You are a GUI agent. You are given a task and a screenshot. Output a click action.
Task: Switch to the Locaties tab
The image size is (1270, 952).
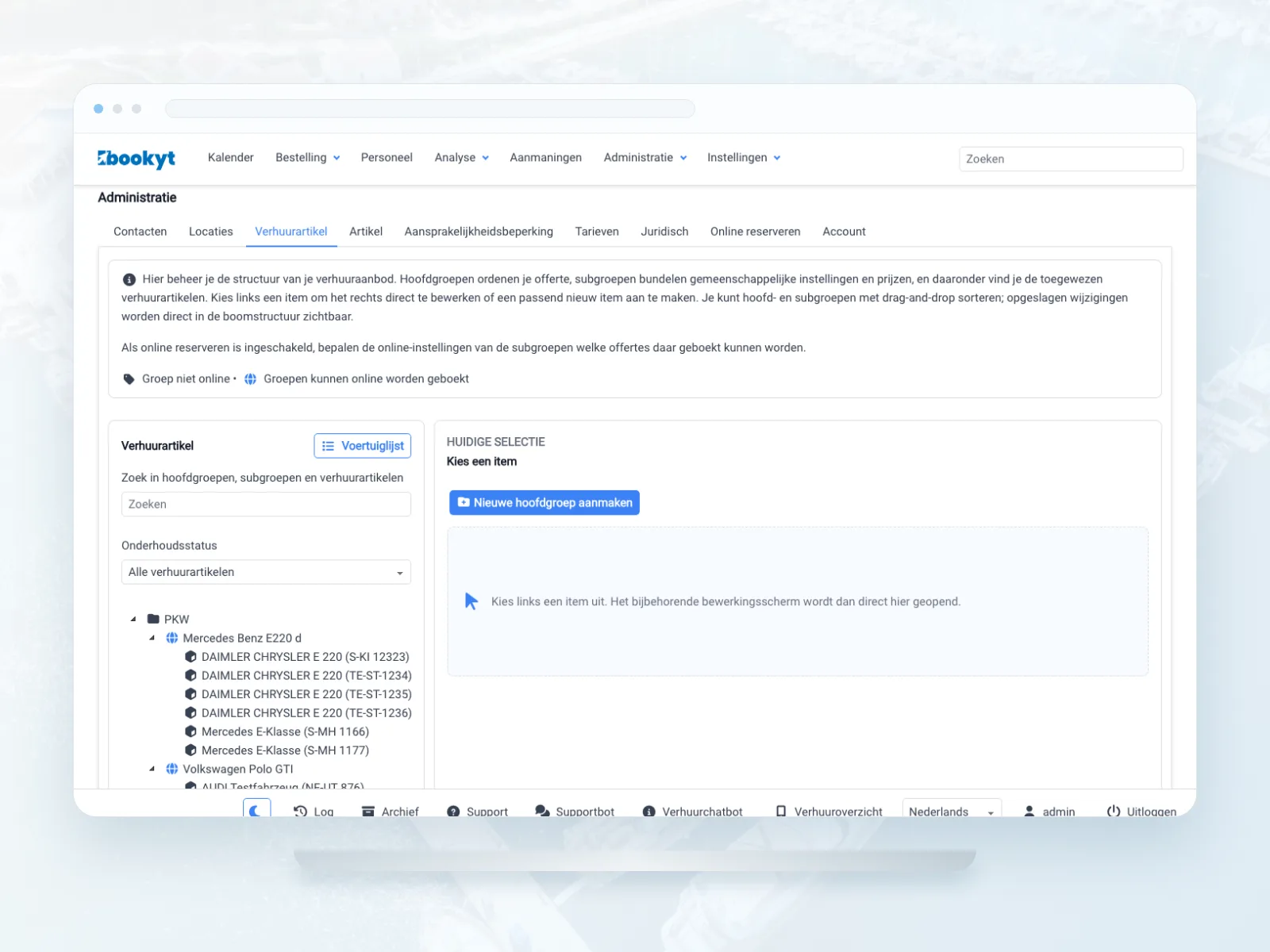pos(211,232)
